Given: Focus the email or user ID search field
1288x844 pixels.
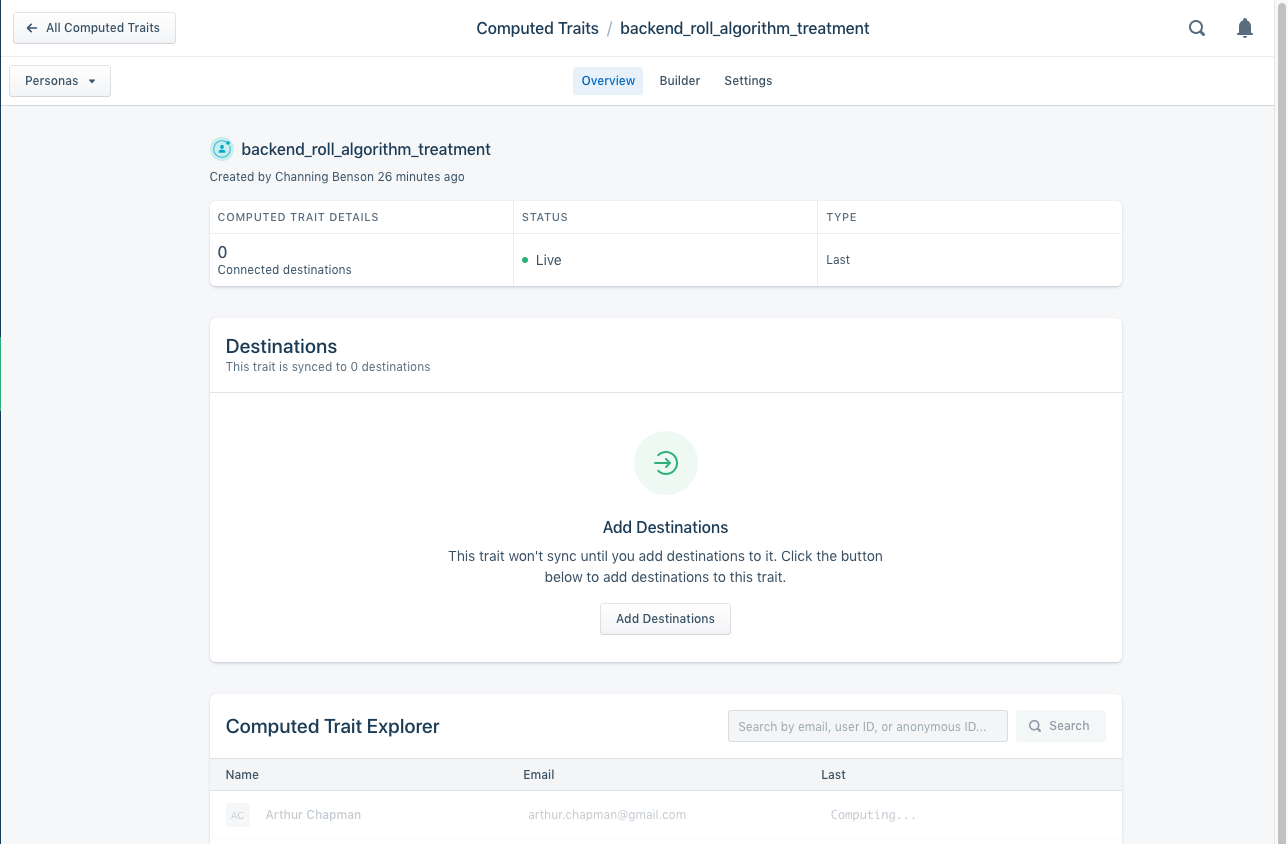Looking at the screenshot, I should pos(867,727).
